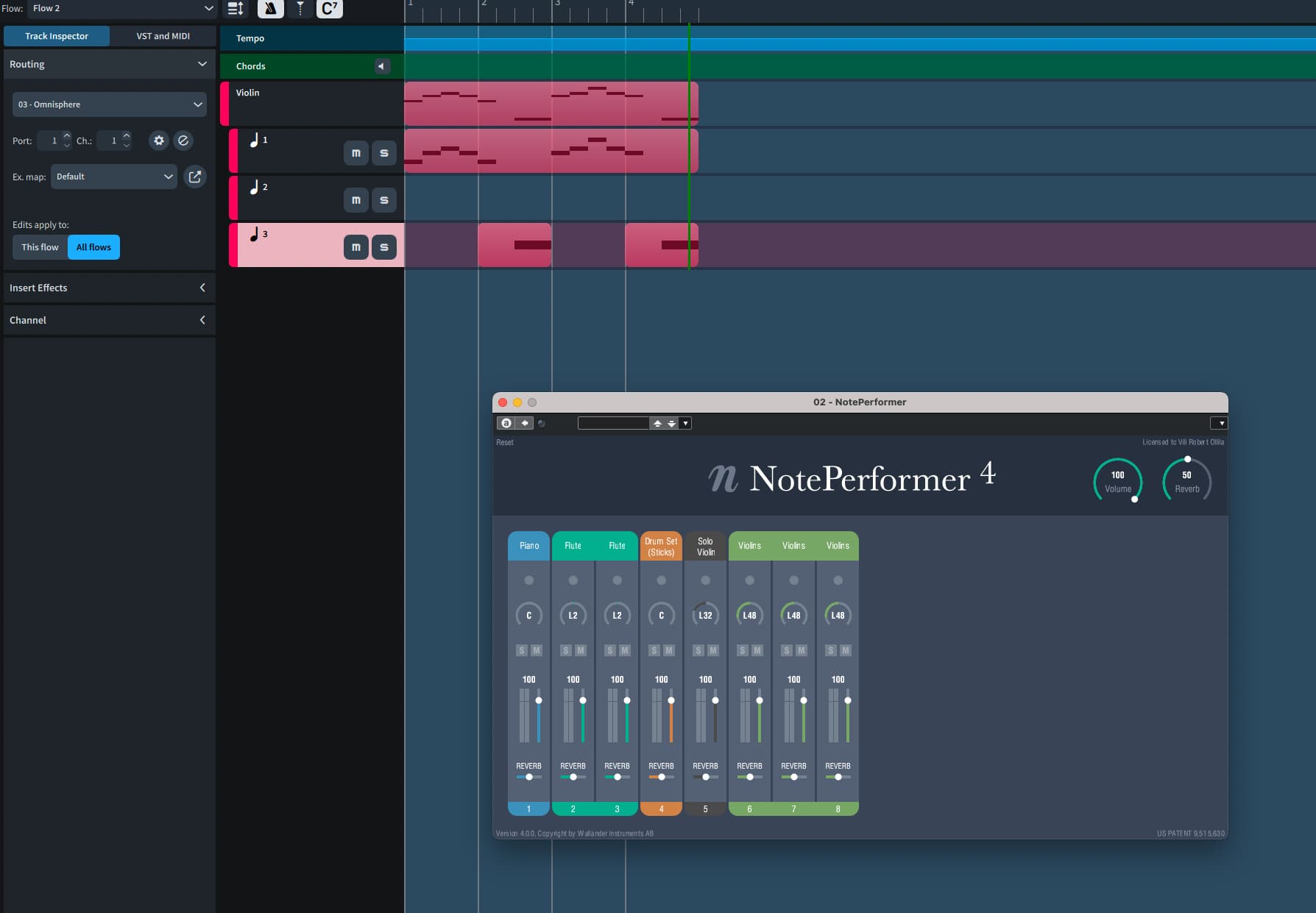Select 'All flows' for edits
Screen dimensions: 1316x913
tap(93, 247)
